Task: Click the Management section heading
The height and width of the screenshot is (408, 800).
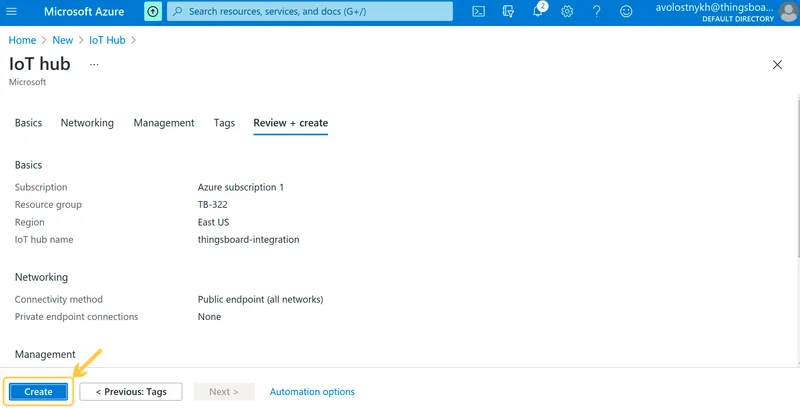Action: (x=45, y=354)
